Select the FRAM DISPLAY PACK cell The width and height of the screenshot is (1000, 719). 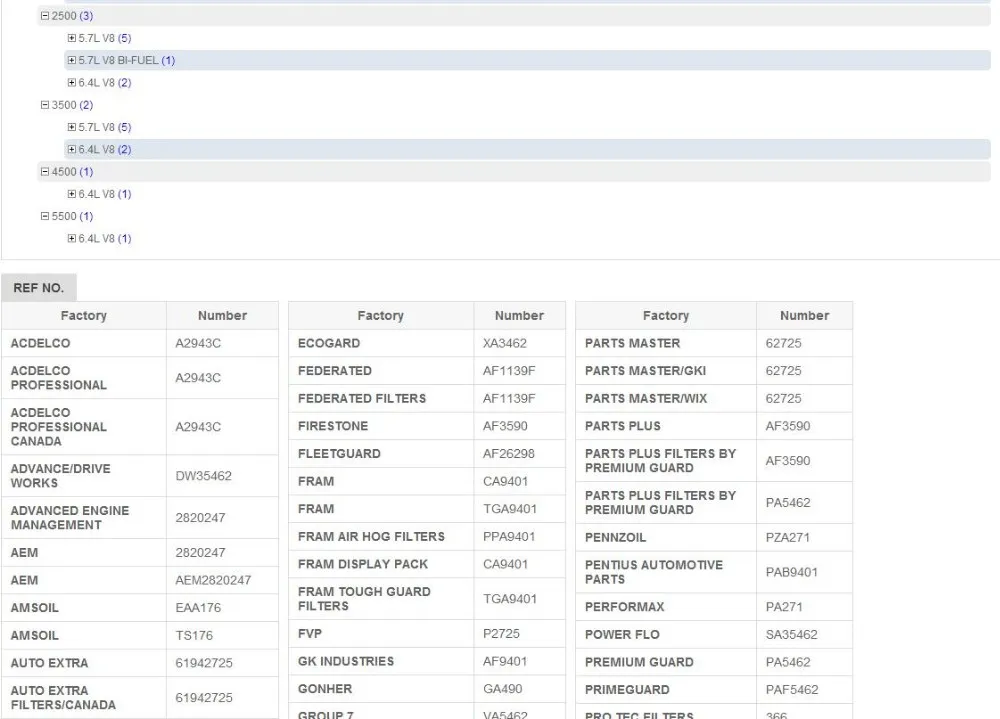pos(381,565)
